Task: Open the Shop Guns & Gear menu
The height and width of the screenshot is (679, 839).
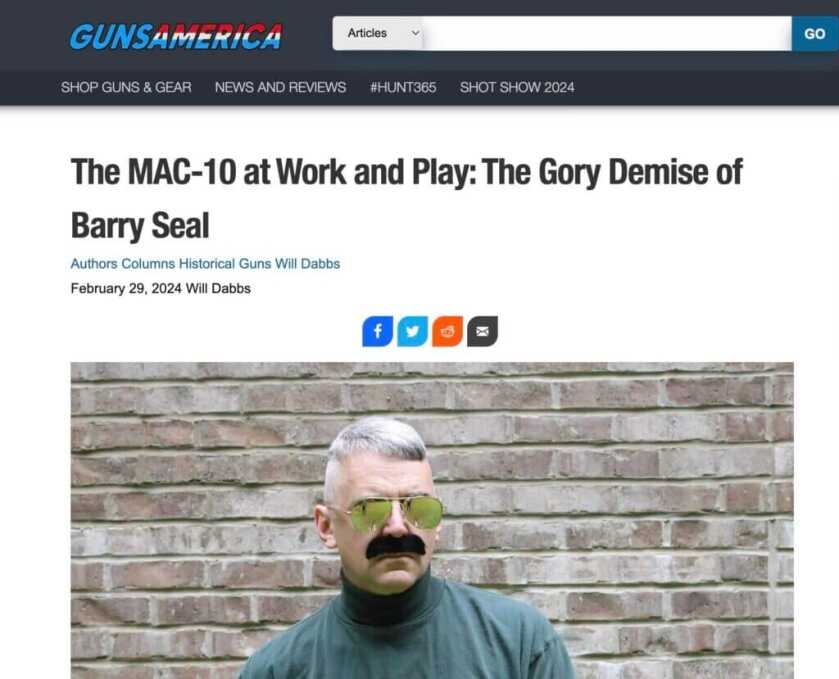Action: point(126,87)
